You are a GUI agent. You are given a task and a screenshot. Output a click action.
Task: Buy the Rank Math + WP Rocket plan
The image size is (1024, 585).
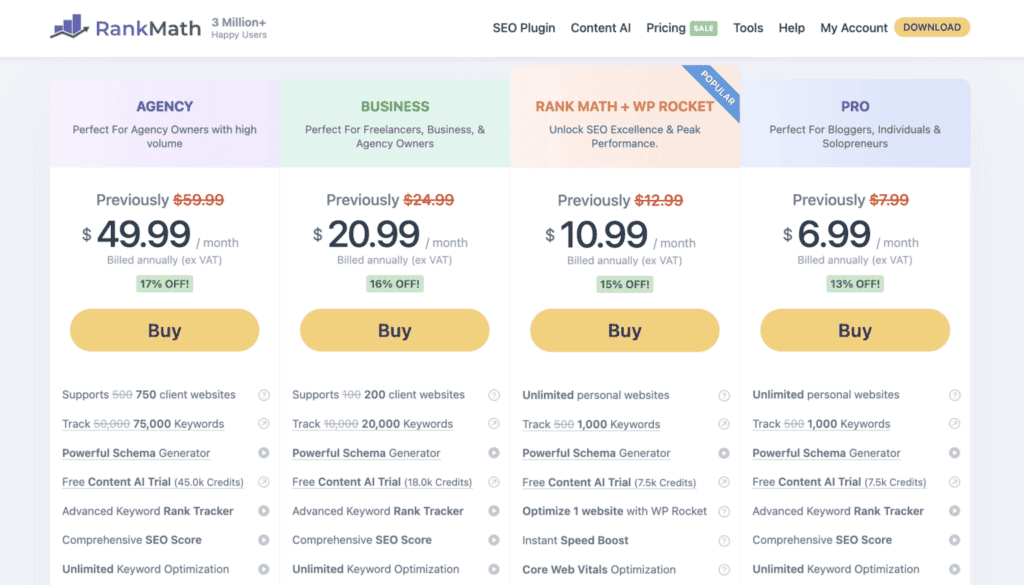pyautogui.click(x=624, y=330)
